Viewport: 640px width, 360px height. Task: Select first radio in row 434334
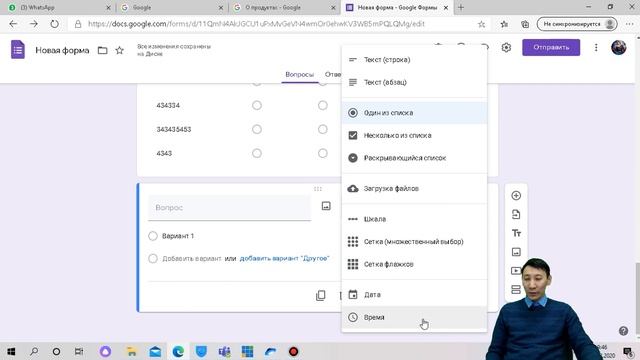coord(257,105)
